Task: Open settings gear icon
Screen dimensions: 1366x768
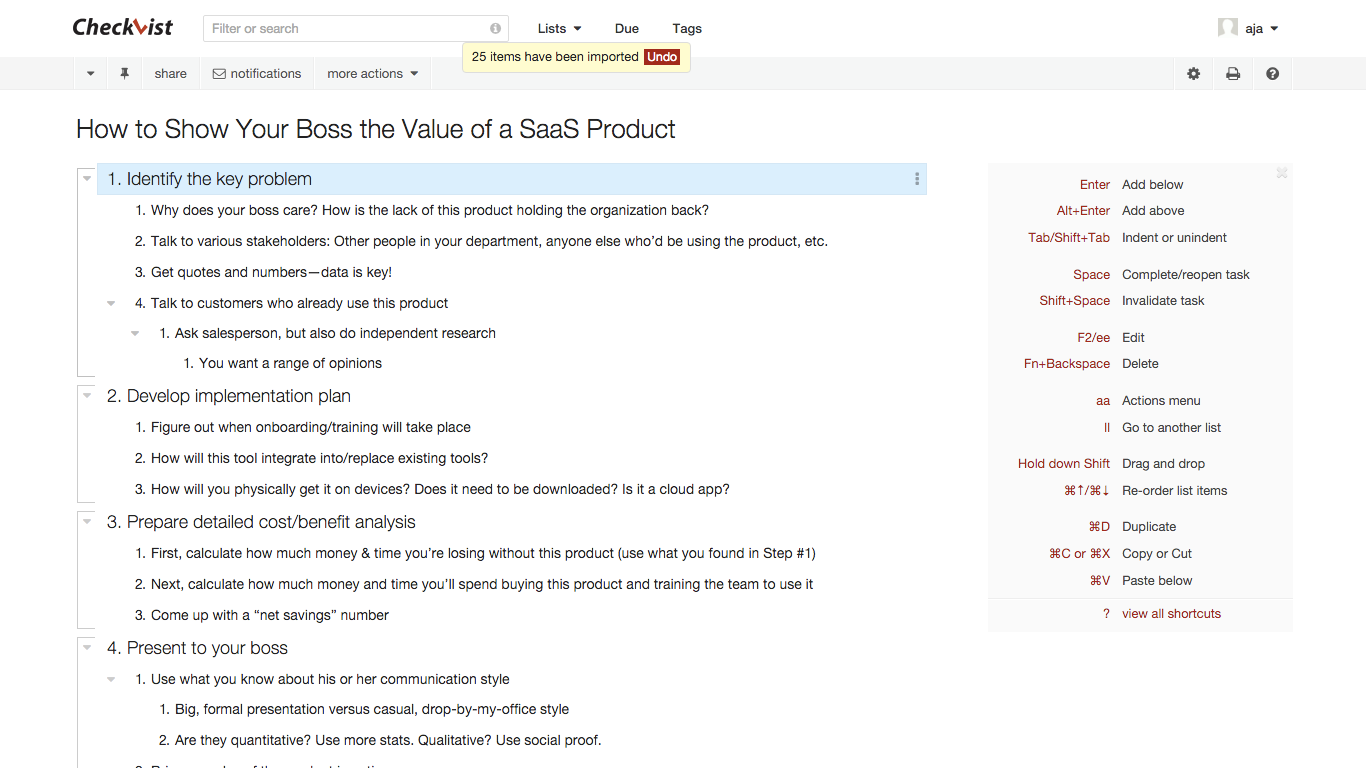Action: (1193, 73)
